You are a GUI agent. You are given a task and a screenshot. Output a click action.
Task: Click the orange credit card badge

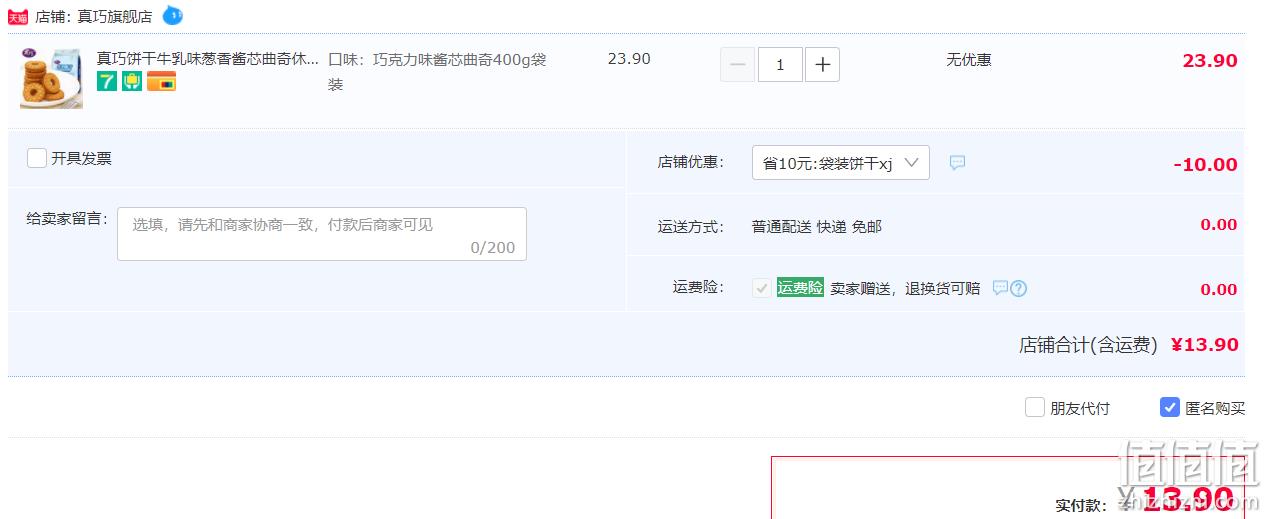(x=161, y=82)
